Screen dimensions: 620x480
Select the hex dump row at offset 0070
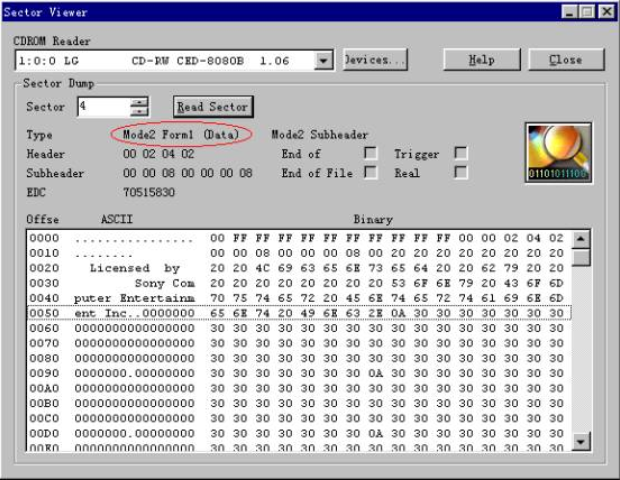click(299, 343)
